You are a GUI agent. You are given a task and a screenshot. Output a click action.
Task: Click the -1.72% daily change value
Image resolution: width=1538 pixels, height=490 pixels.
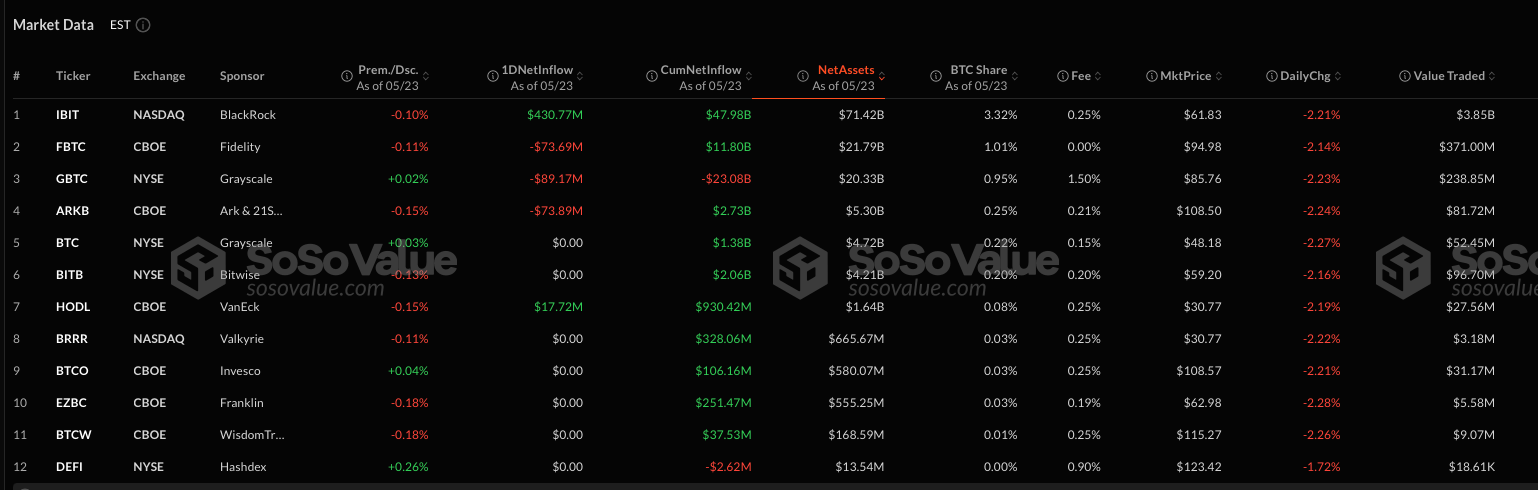tap(1320, 467)
